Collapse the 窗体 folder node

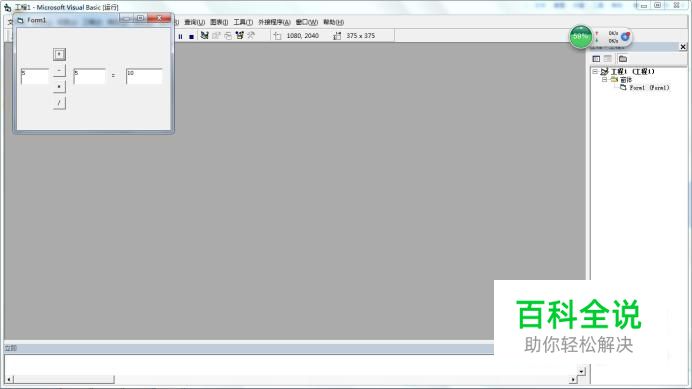[604, 79]
